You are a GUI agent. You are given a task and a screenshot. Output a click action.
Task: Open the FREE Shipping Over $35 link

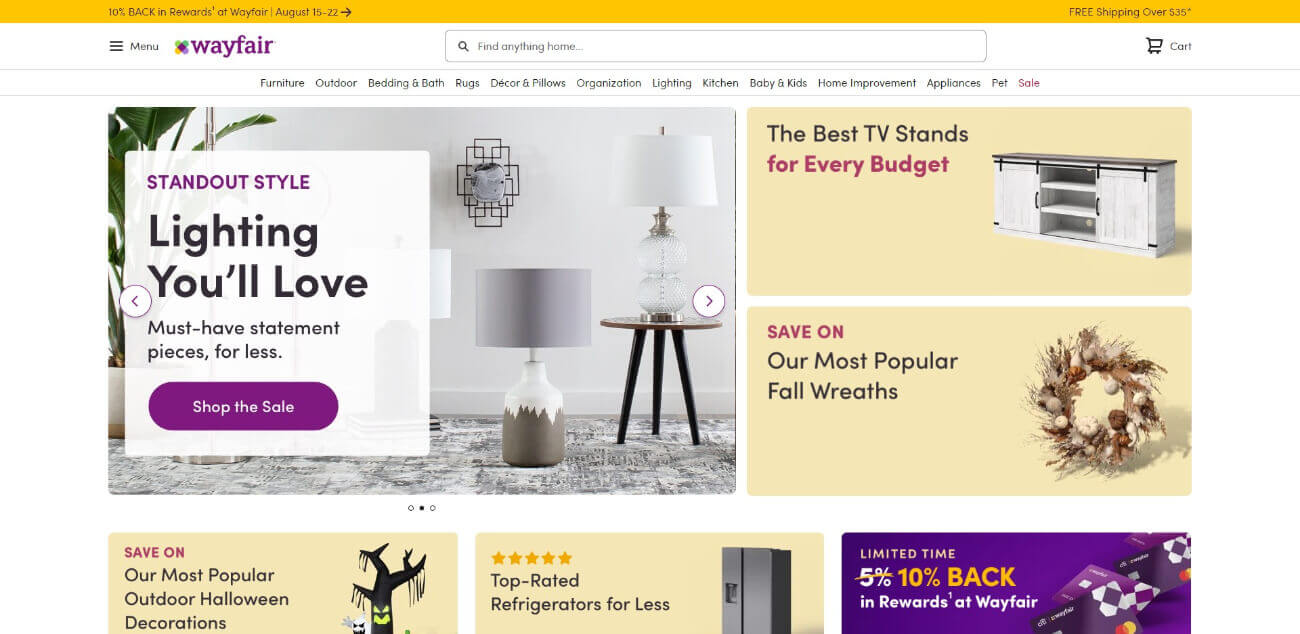click(1130, 12)
